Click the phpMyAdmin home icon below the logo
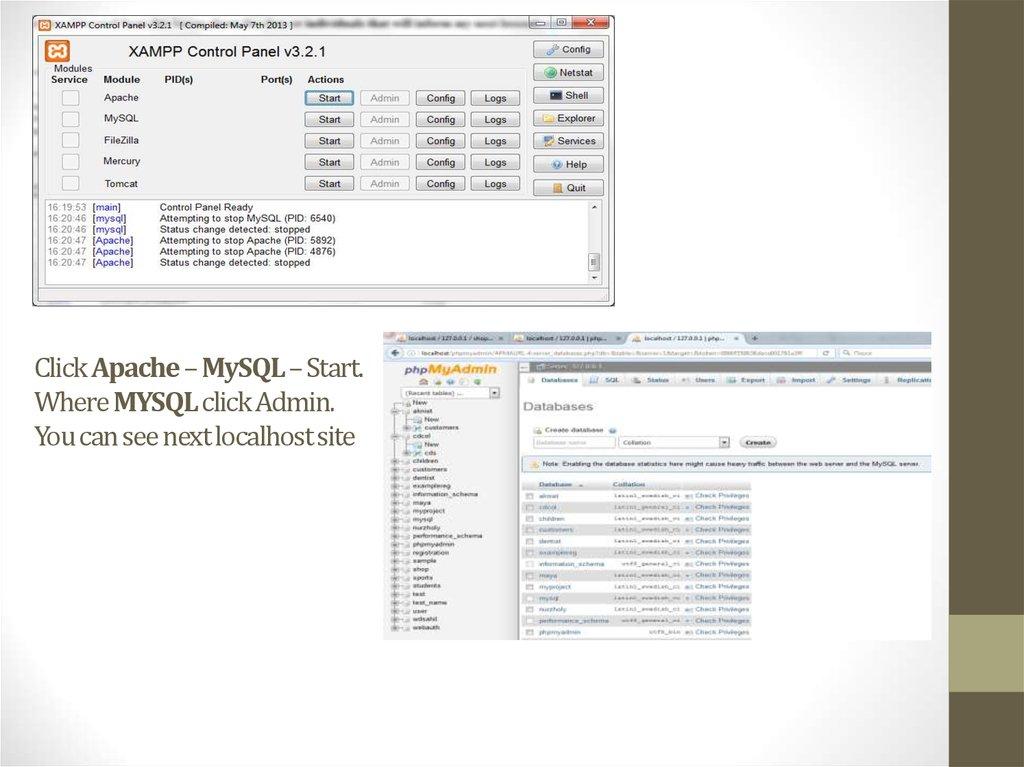1024x767 pixels. (423, 380)
